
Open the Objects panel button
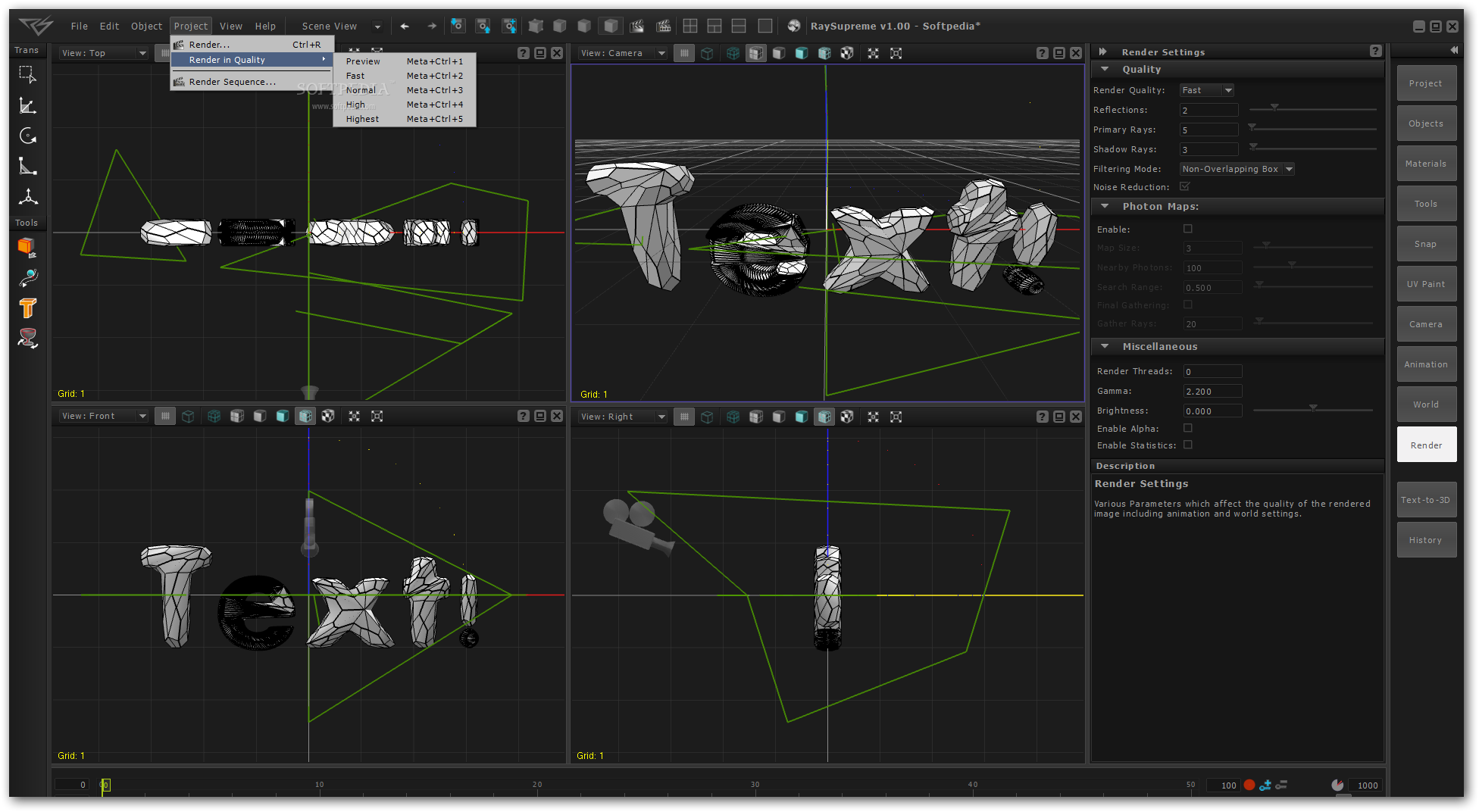[1426, 123]
